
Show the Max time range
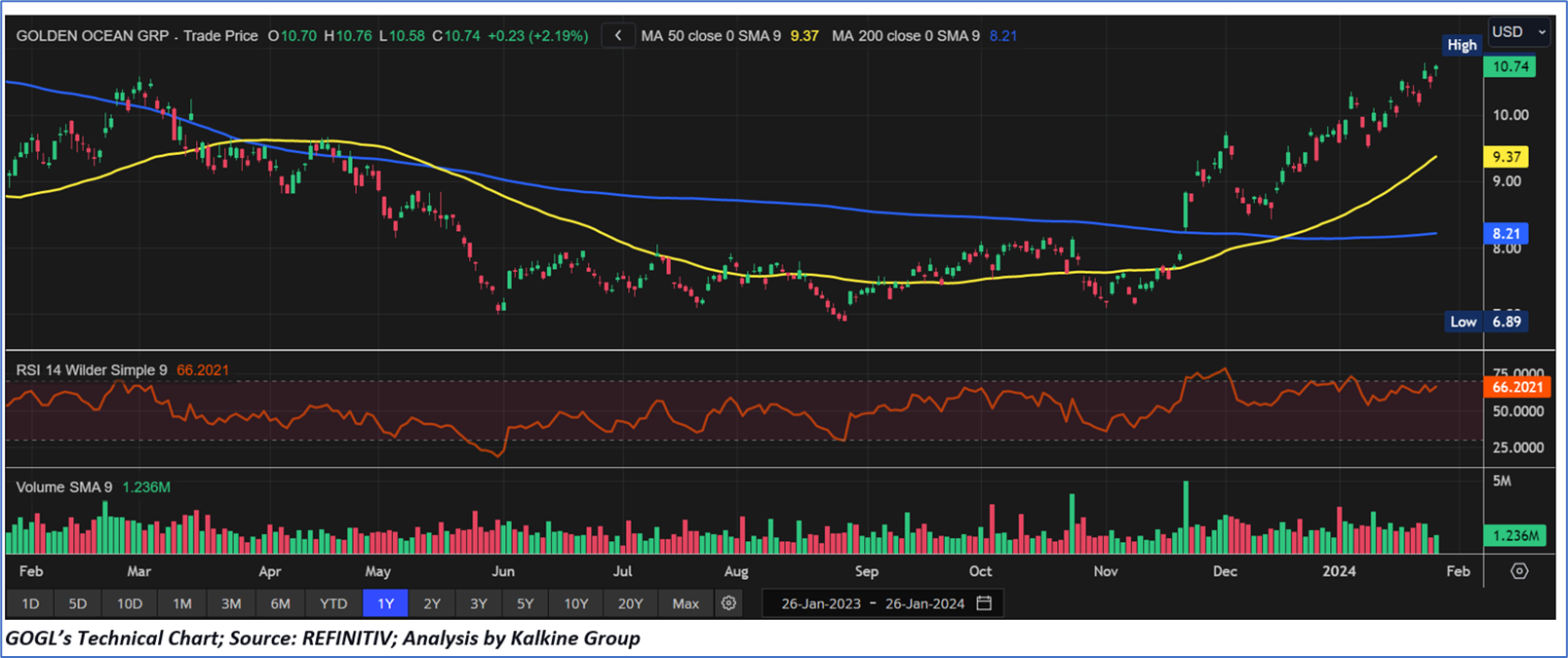click(x=686, y=603)
